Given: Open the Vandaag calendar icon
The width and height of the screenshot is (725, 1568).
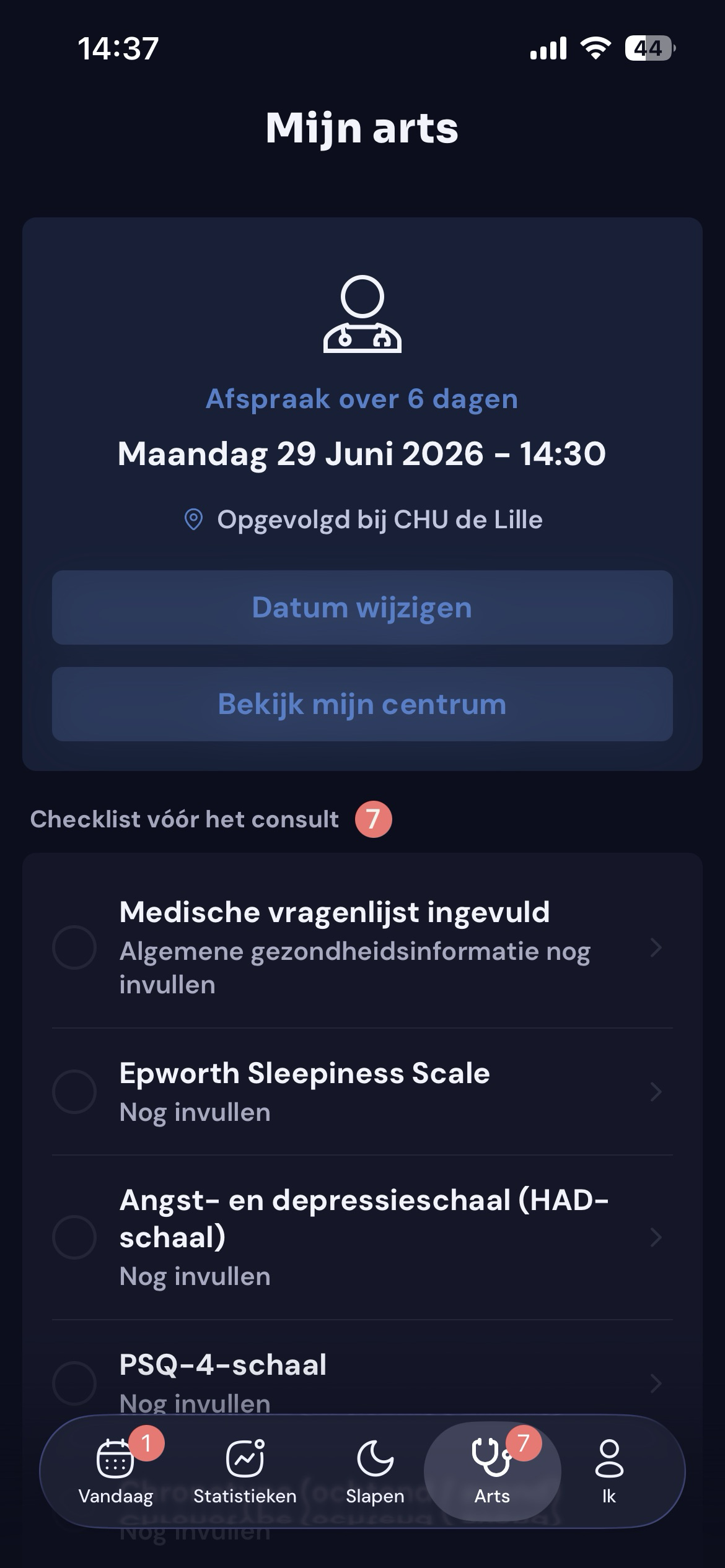Looking at the screenshot, I should click(115, 1458).
